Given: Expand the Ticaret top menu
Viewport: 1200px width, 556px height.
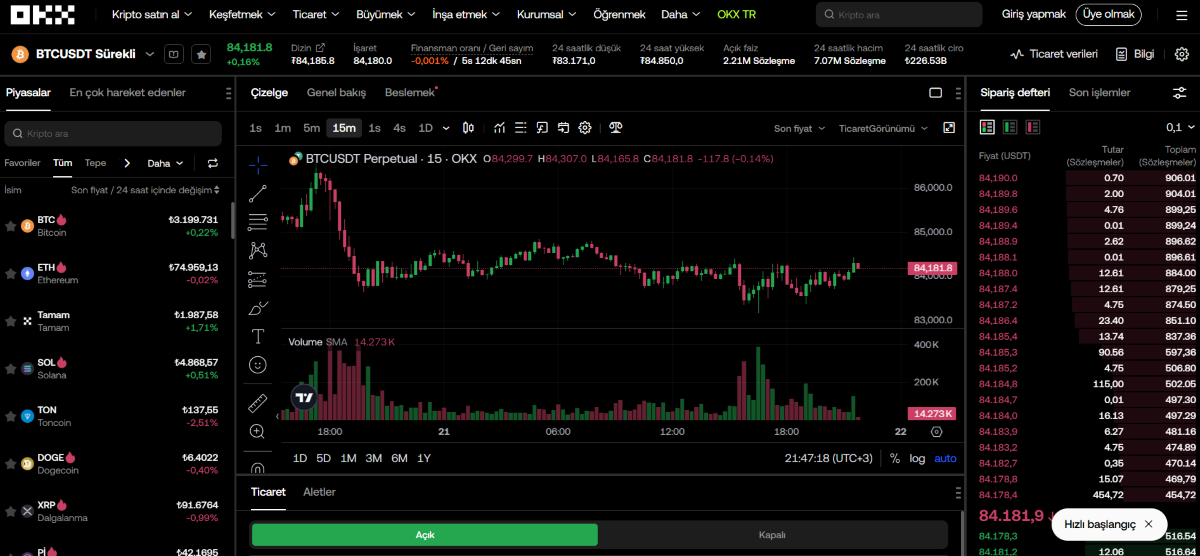Looking at the screenshot, I should pyautogui.click(x=316, y=15).
